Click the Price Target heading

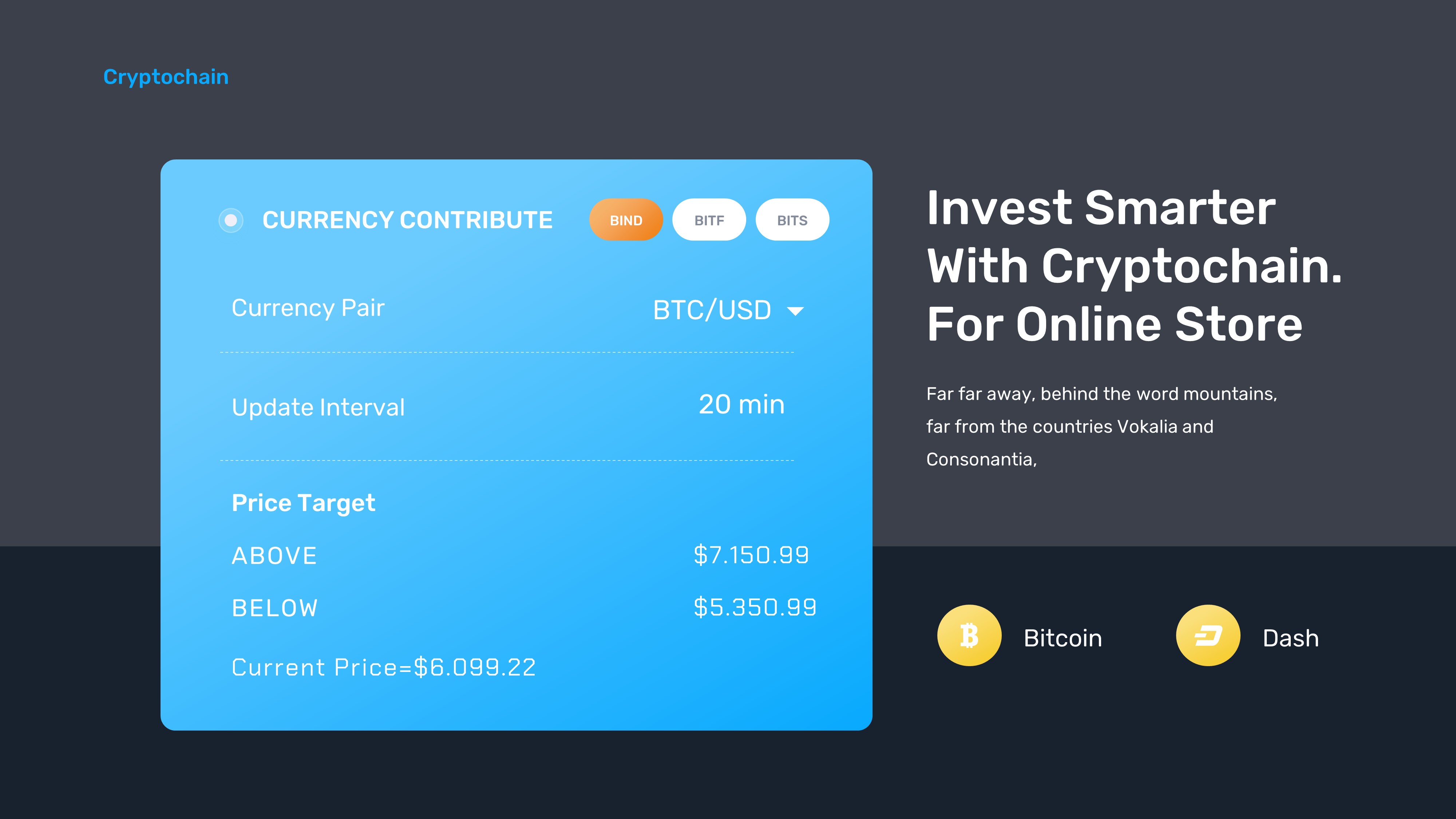click(304, 503)
